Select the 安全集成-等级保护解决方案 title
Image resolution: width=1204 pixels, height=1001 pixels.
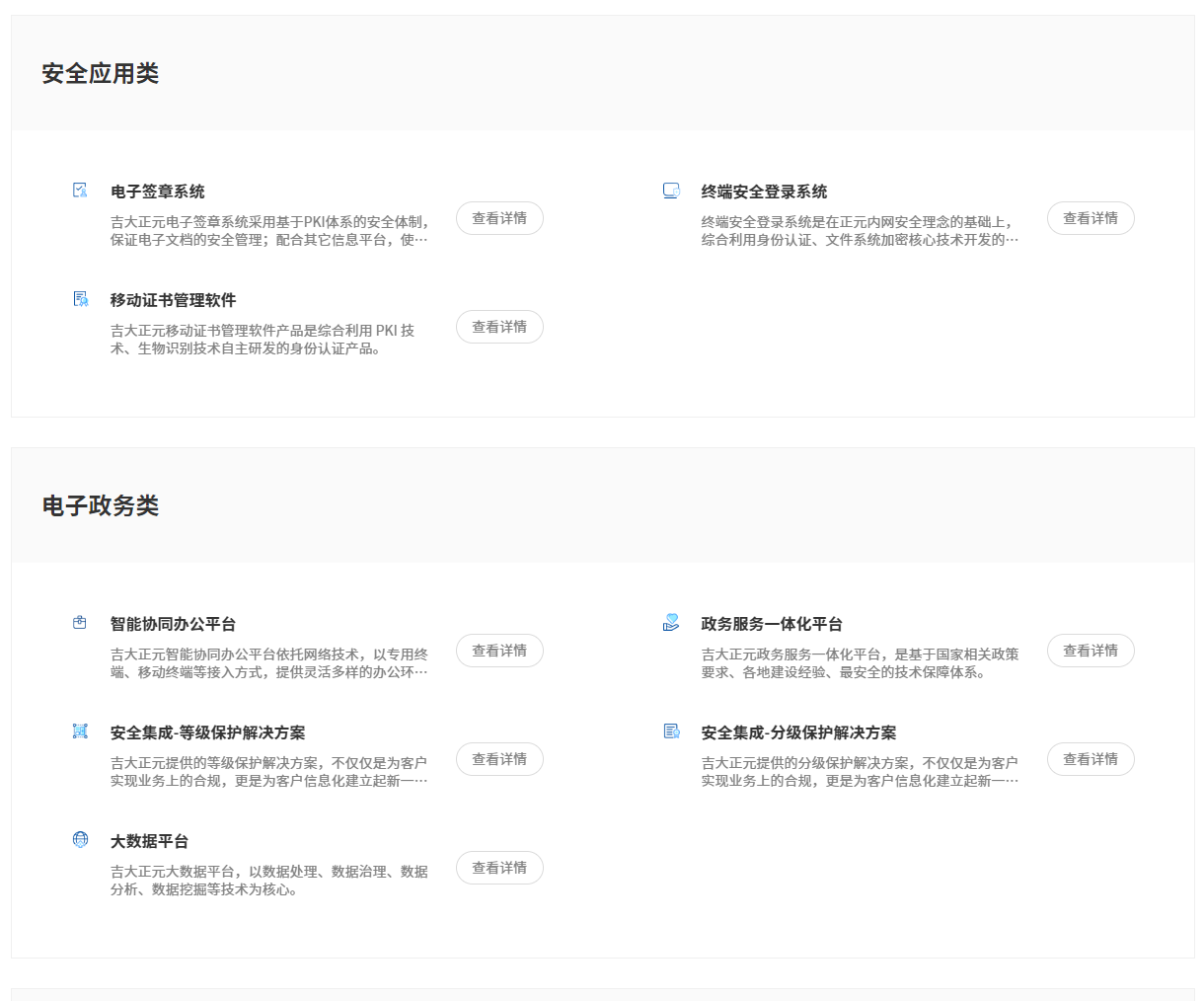(208, 732)
